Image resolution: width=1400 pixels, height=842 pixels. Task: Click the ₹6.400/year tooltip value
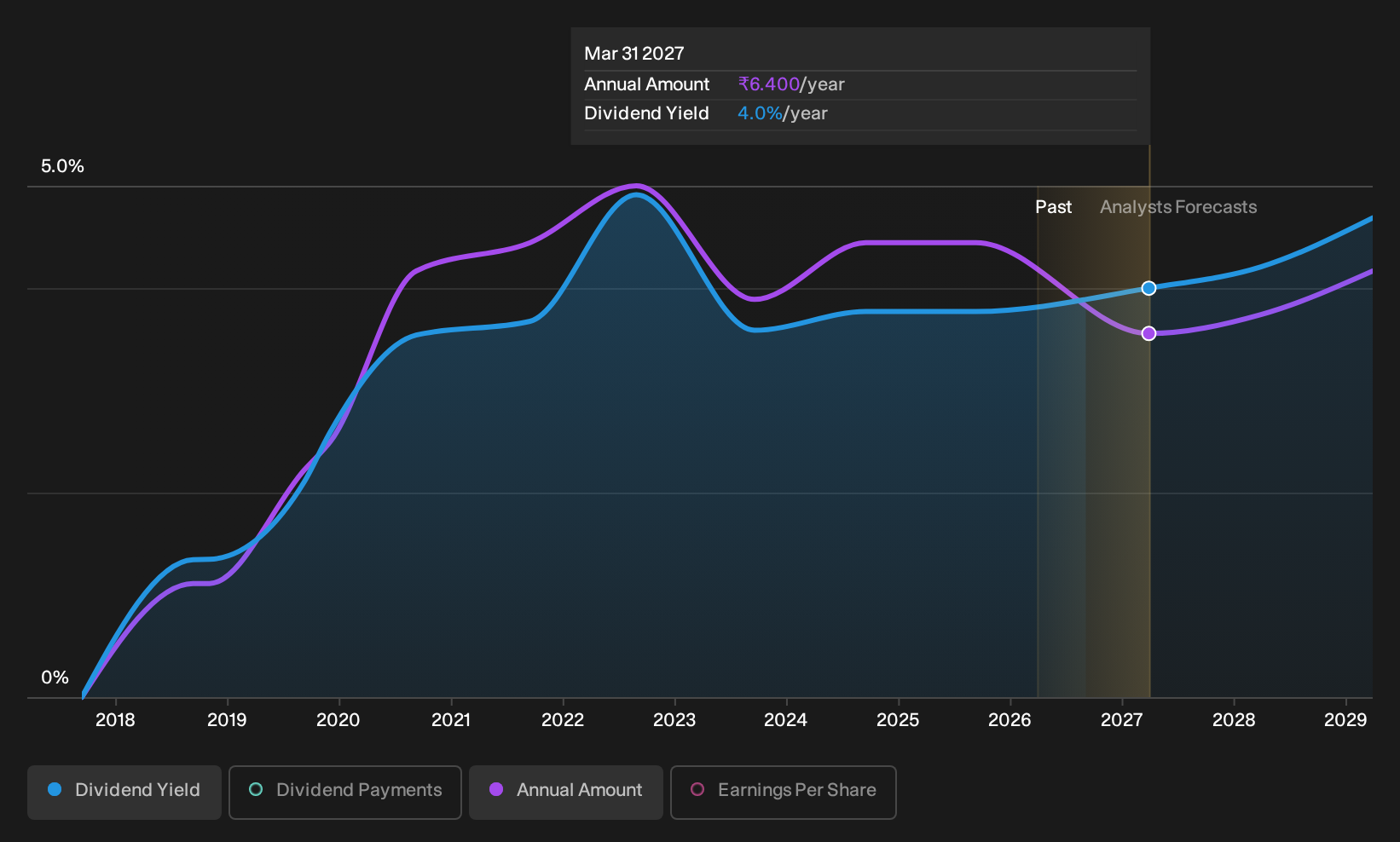point(791,84)
